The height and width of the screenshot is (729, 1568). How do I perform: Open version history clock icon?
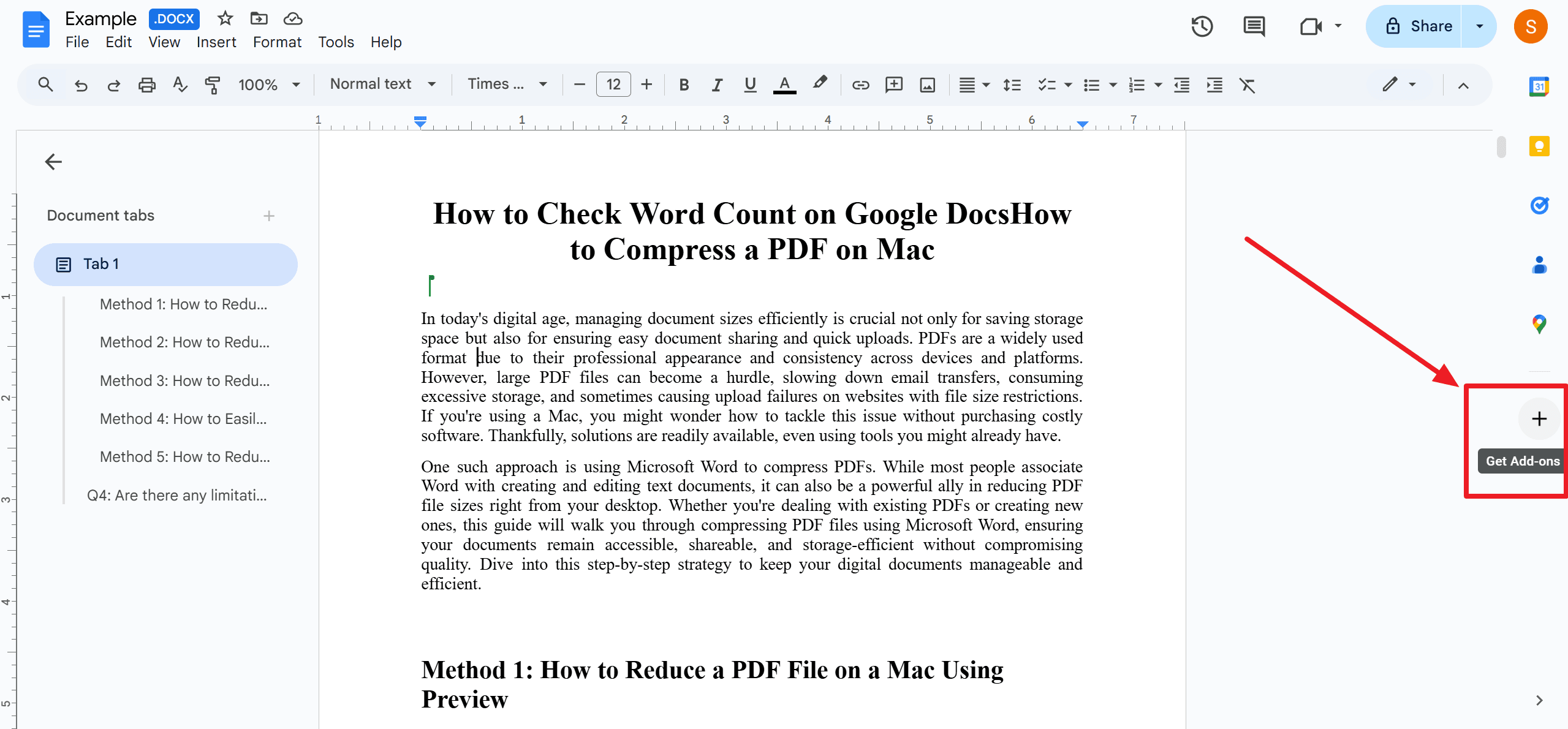coord(1202,26)
